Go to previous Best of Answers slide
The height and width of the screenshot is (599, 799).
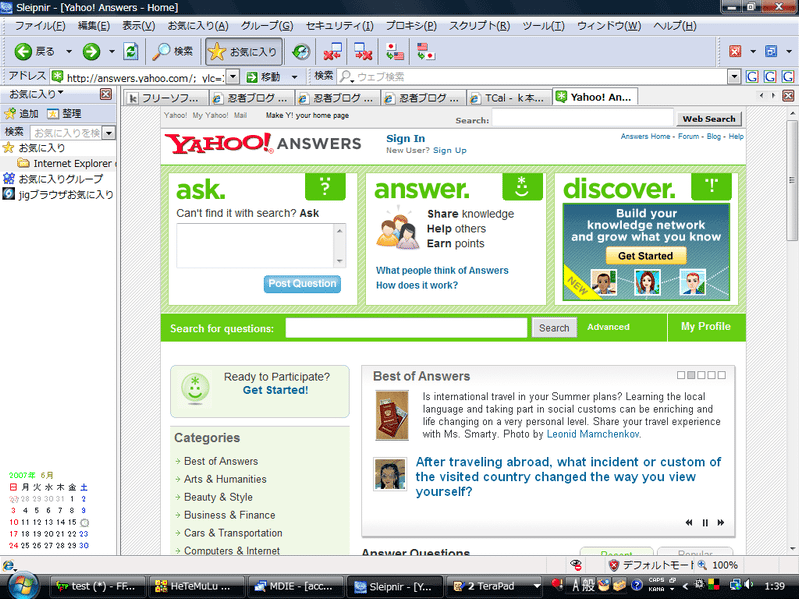coord(689,523)
